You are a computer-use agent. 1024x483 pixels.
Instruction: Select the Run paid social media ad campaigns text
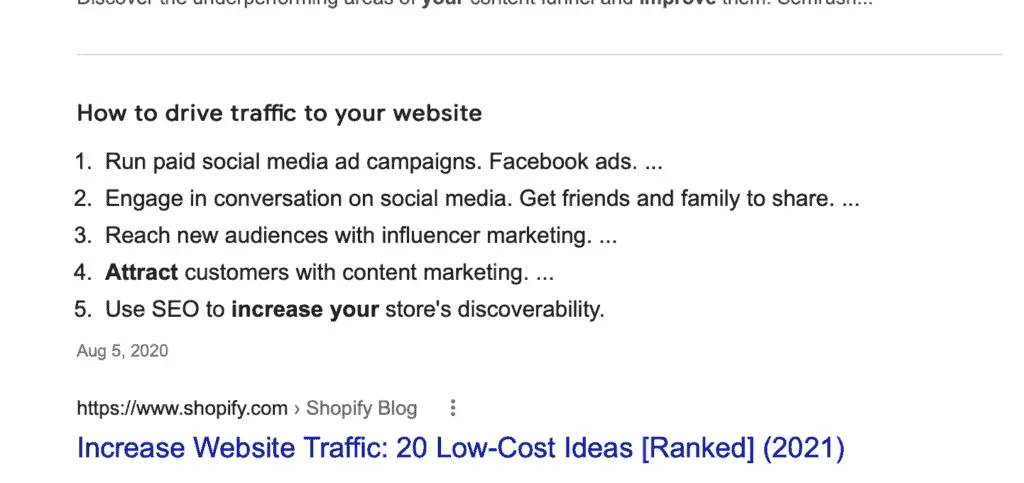[x=294, y=162]
